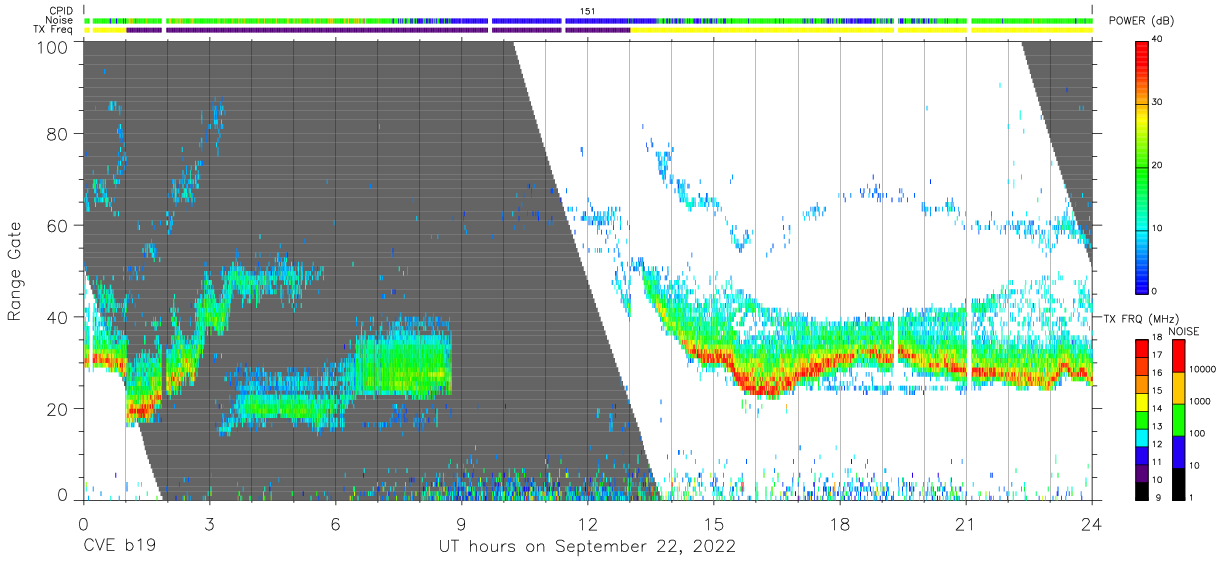The image size is (1228, 567).
Task: Click the UT hours on September 22, 2022 title
Action: point(587,547)
